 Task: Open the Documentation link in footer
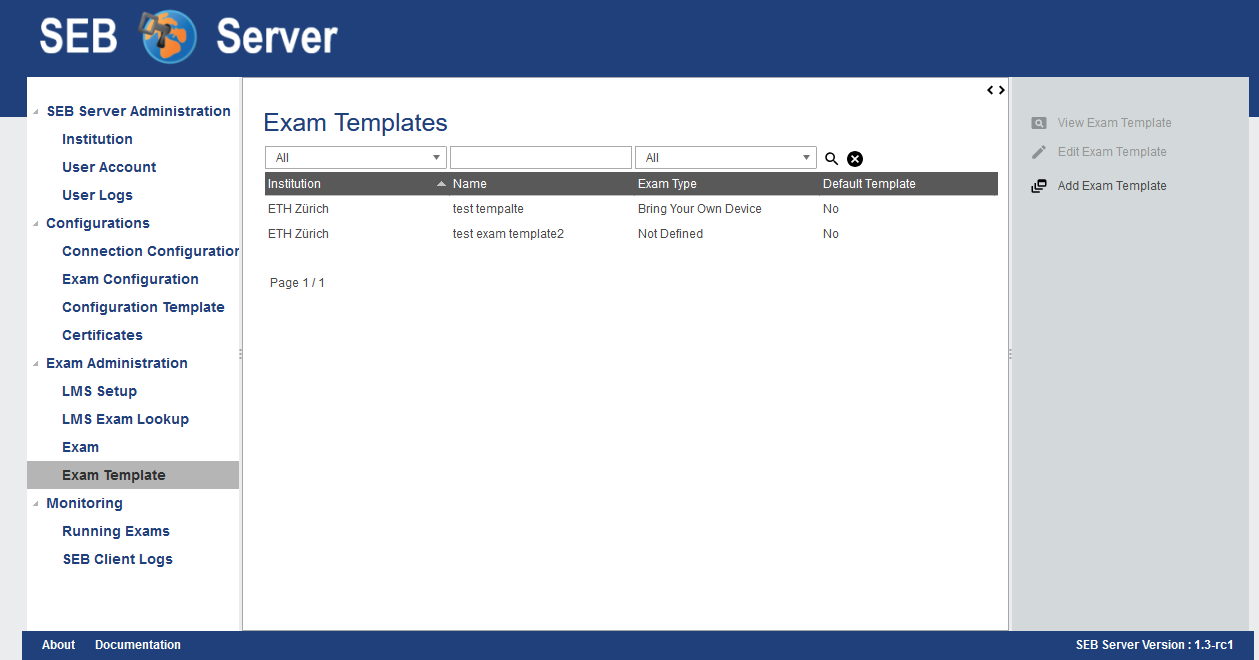(x=138, y=645)
